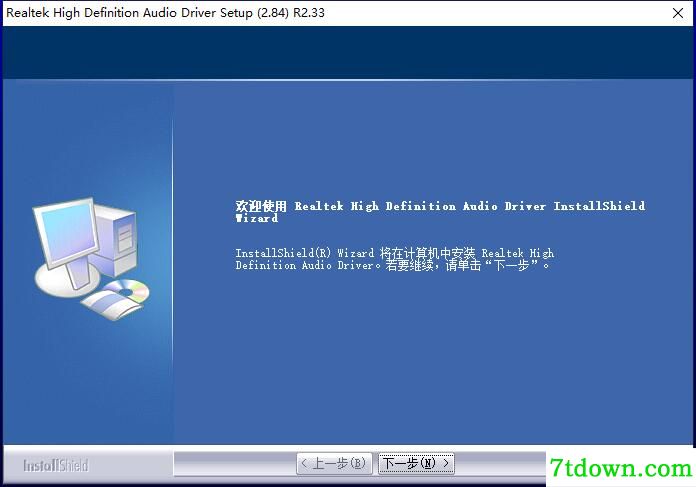Click the InstallShield logo
Image resolution: width=696 pixels, height=487 pixels.
pyautogui.click(x=56, y=465)
